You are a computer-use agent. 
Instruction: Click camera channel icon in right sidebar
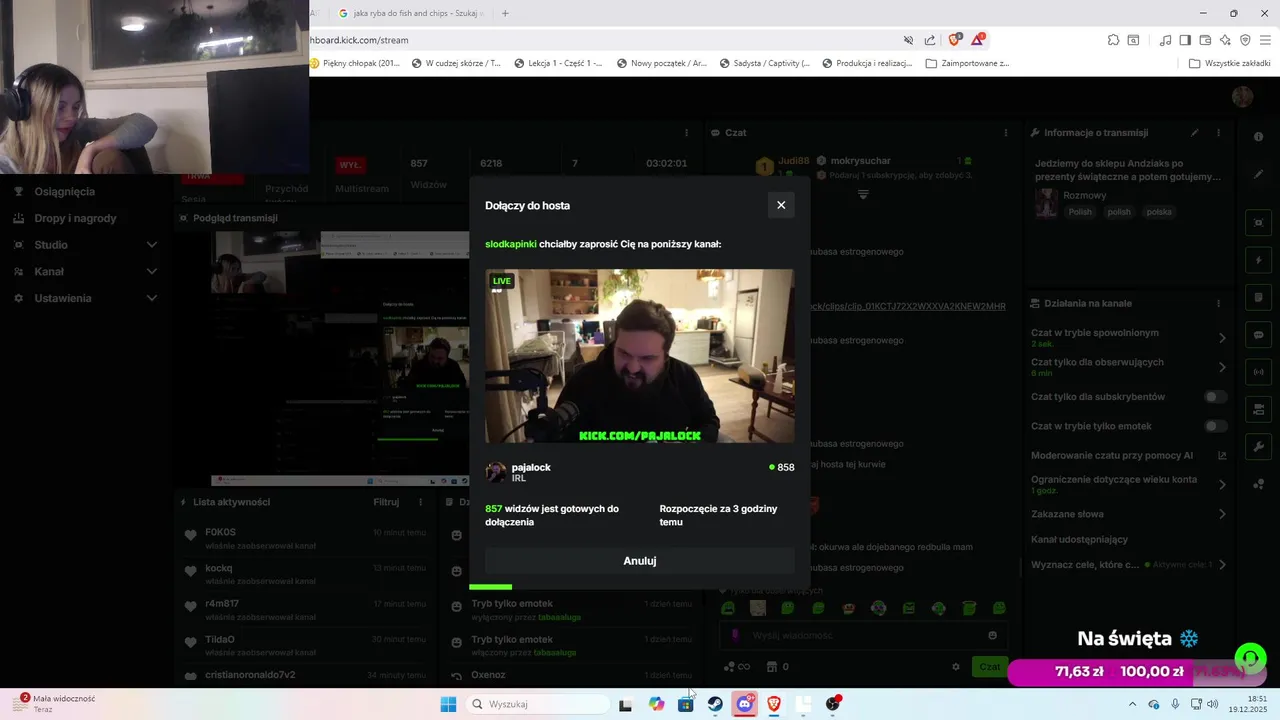point(1259,410)
